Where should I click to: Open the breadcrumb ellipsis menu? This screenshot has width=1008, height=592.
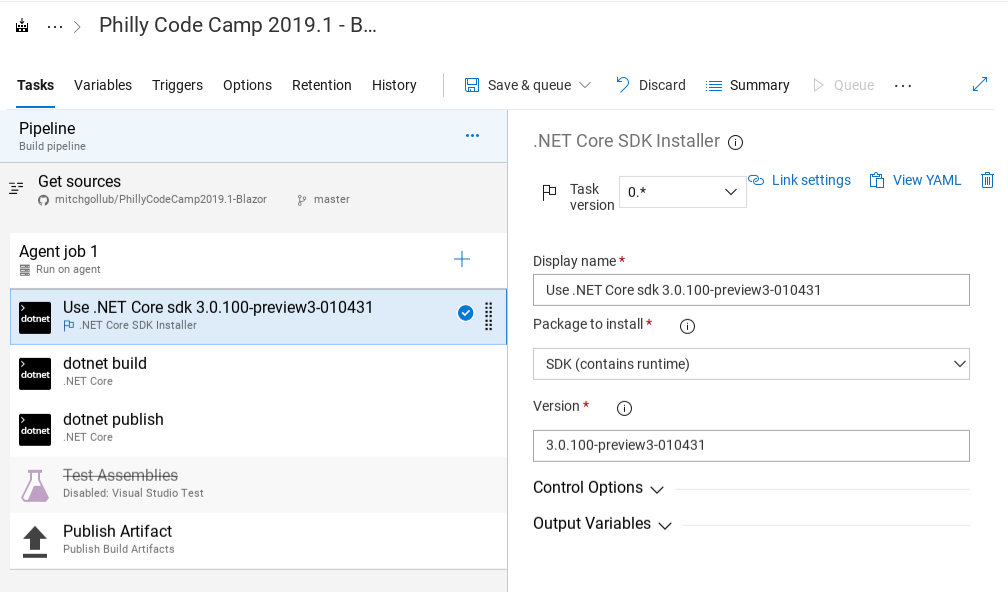click(55, 27)
